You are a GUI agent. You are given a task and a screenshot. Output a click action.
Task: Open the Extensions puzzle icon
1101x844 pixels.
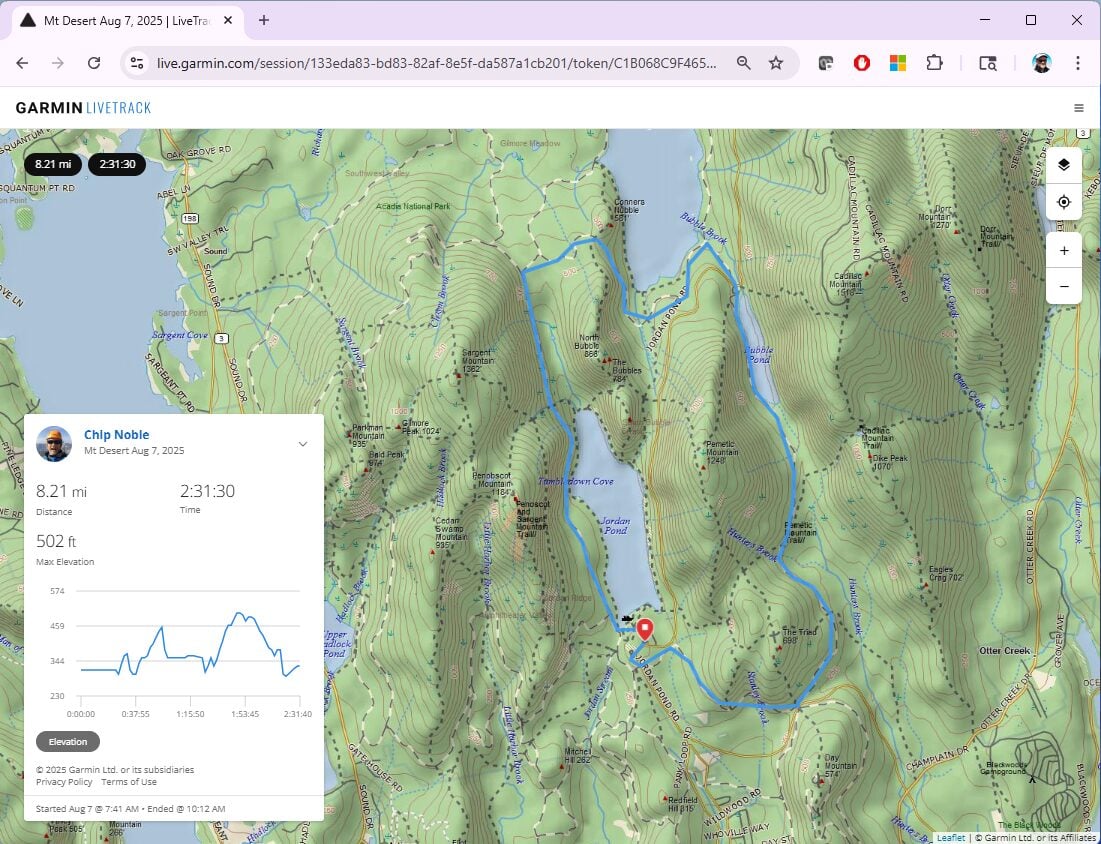(934, 63)
